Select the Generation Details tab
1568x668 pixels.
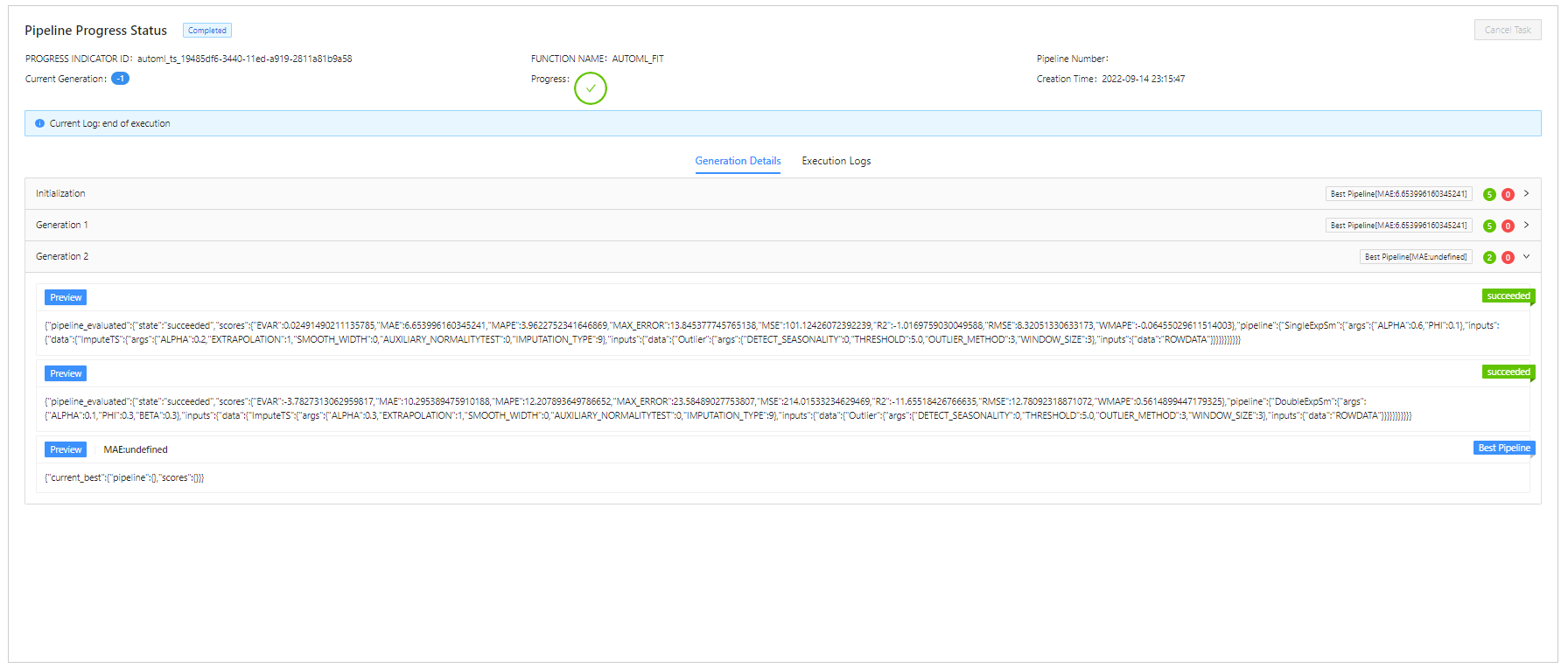pyautogui.click(x=738, y=161)
